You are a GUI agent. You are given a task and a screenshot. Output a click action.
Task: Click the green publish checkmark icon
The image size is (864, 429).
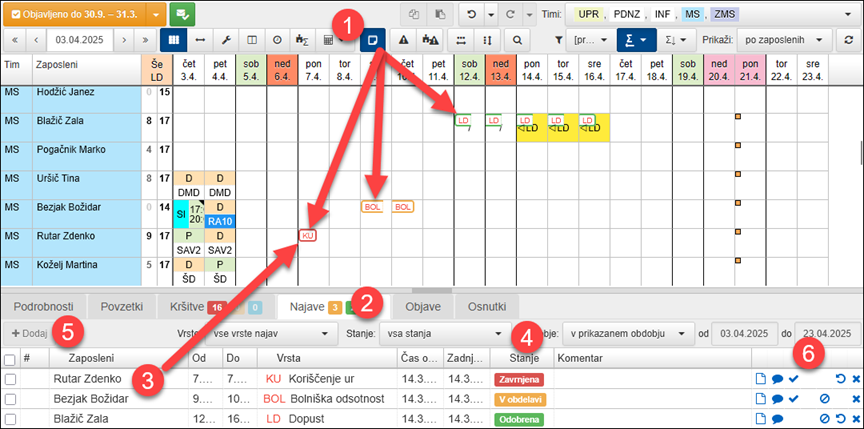coord(183,15)
